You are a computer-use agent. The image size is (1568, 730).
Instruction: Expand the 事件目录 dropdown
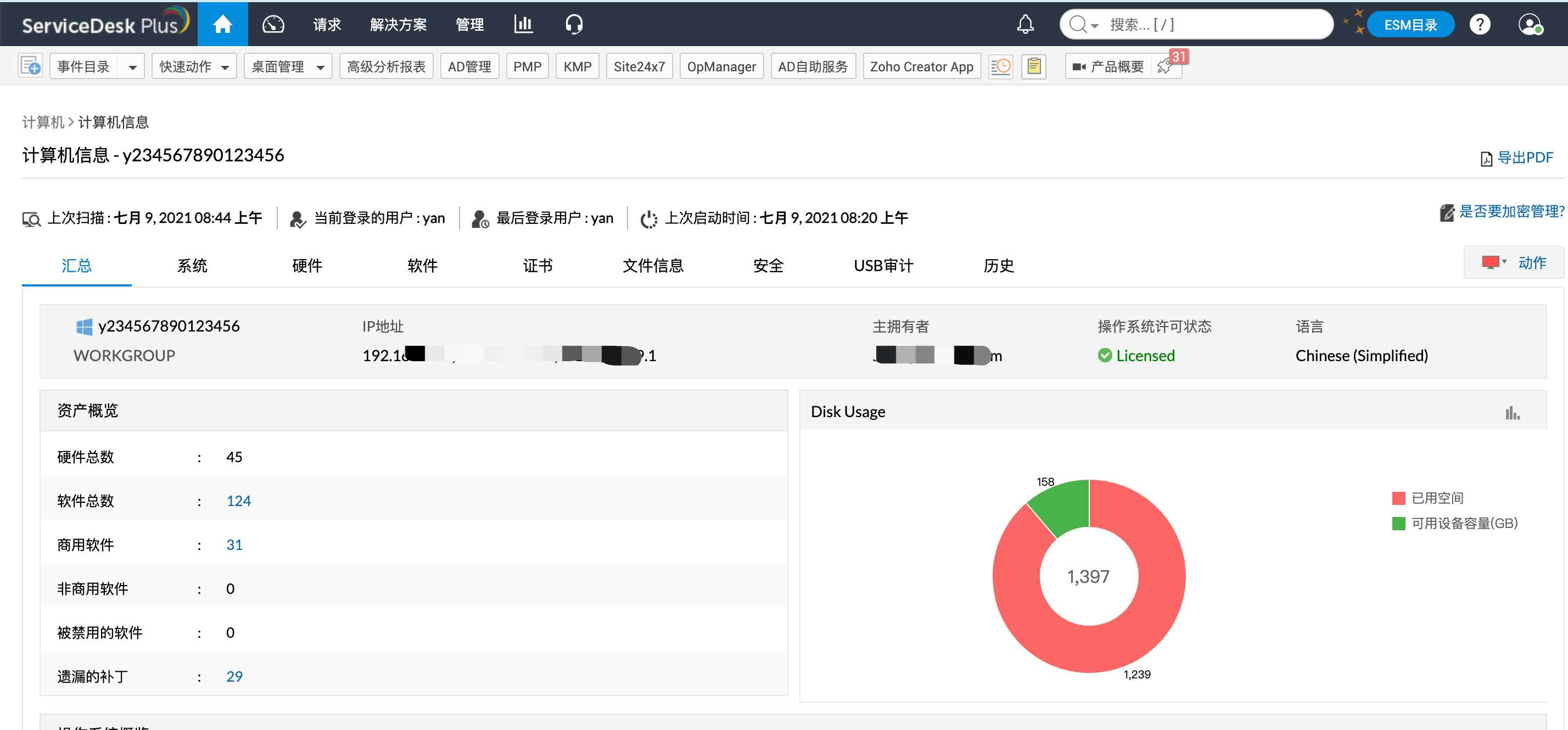pos(132,66)
